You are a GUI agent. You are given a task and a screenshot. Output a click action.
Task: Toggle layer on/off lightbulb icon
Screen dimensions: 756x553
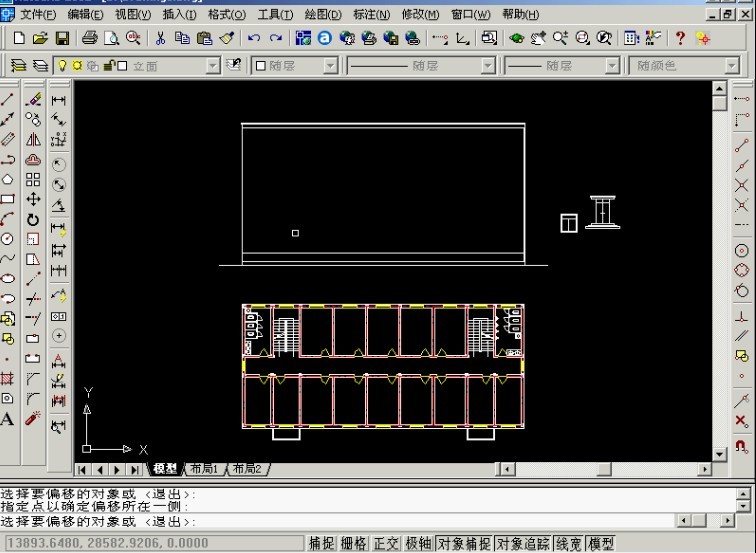(x=62, y=66)
